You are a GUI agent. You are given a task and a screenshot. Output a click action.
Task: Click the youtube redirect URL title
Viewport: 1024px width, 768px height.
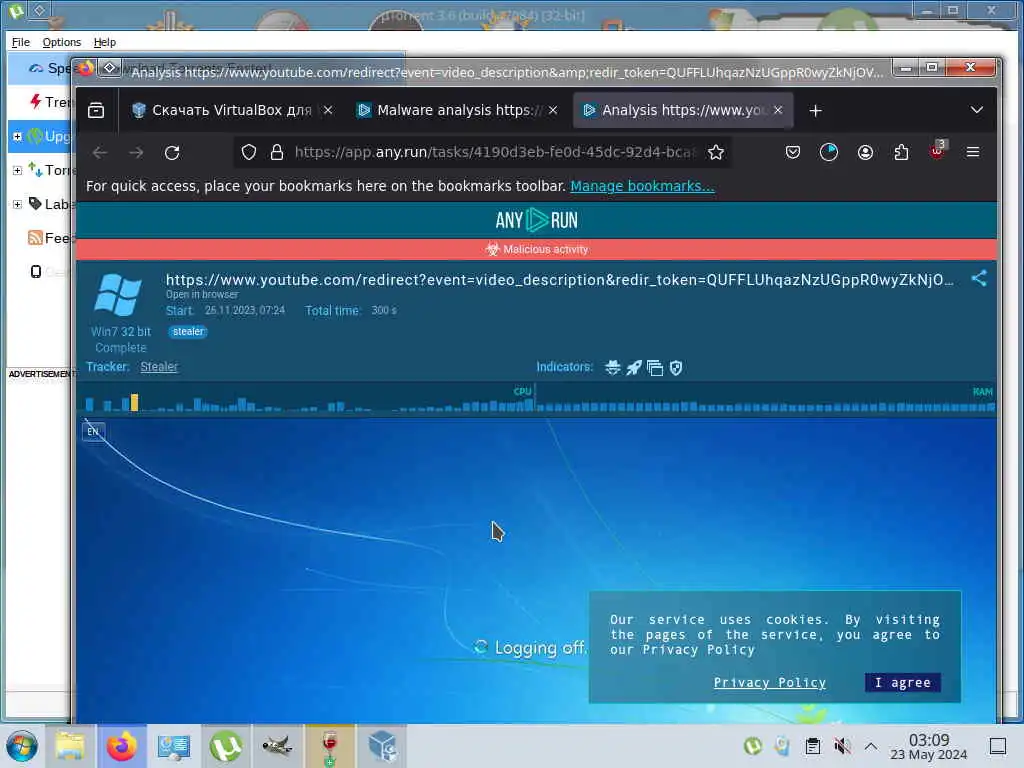560,280
